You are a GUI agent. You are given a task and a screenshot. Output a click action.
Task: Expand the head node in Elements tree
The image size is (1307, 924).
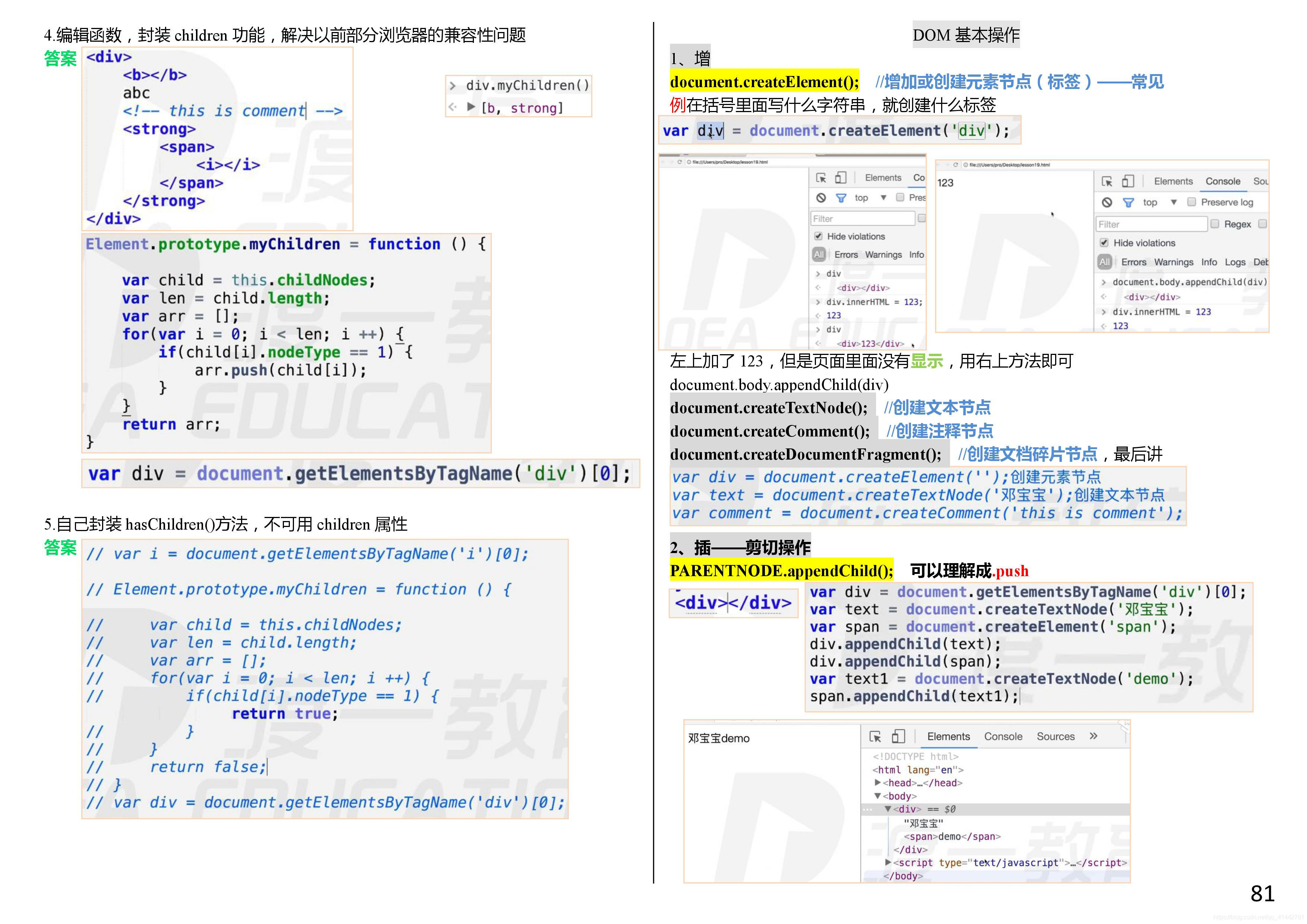point(878,783)
